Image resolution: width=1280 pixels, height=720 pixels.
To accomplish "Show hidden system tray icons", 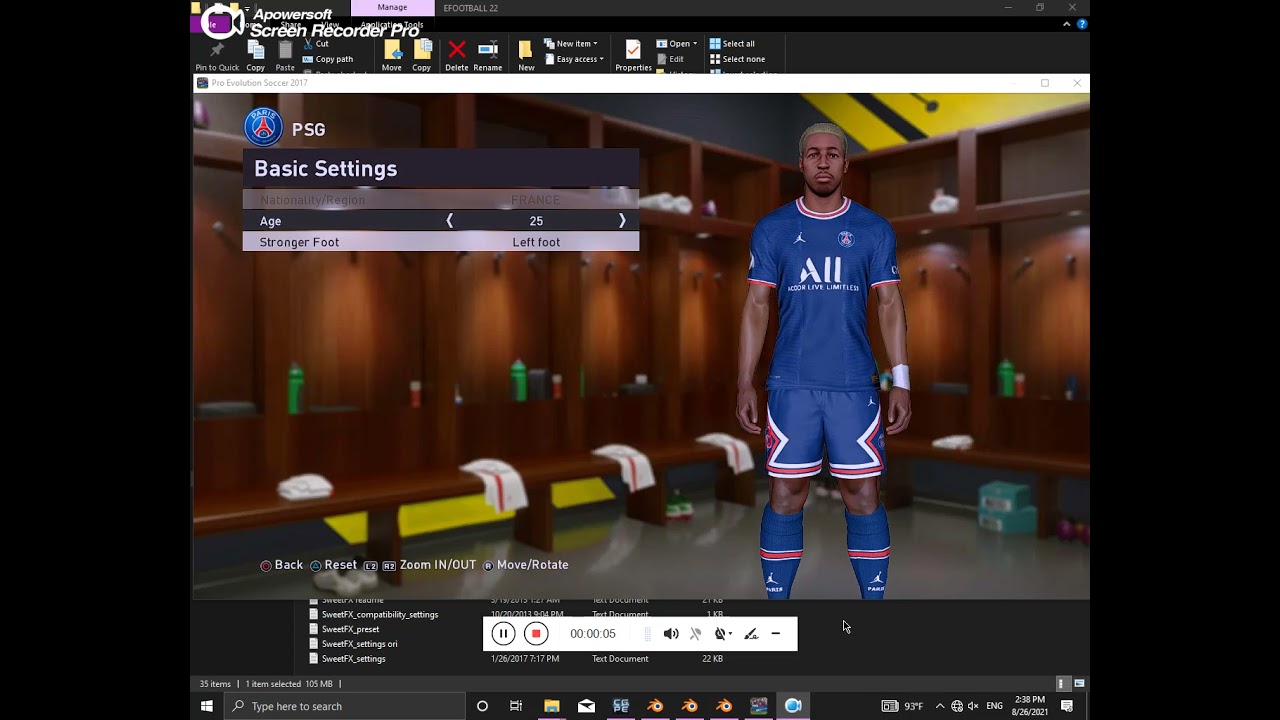I will (x=939, y=706).
